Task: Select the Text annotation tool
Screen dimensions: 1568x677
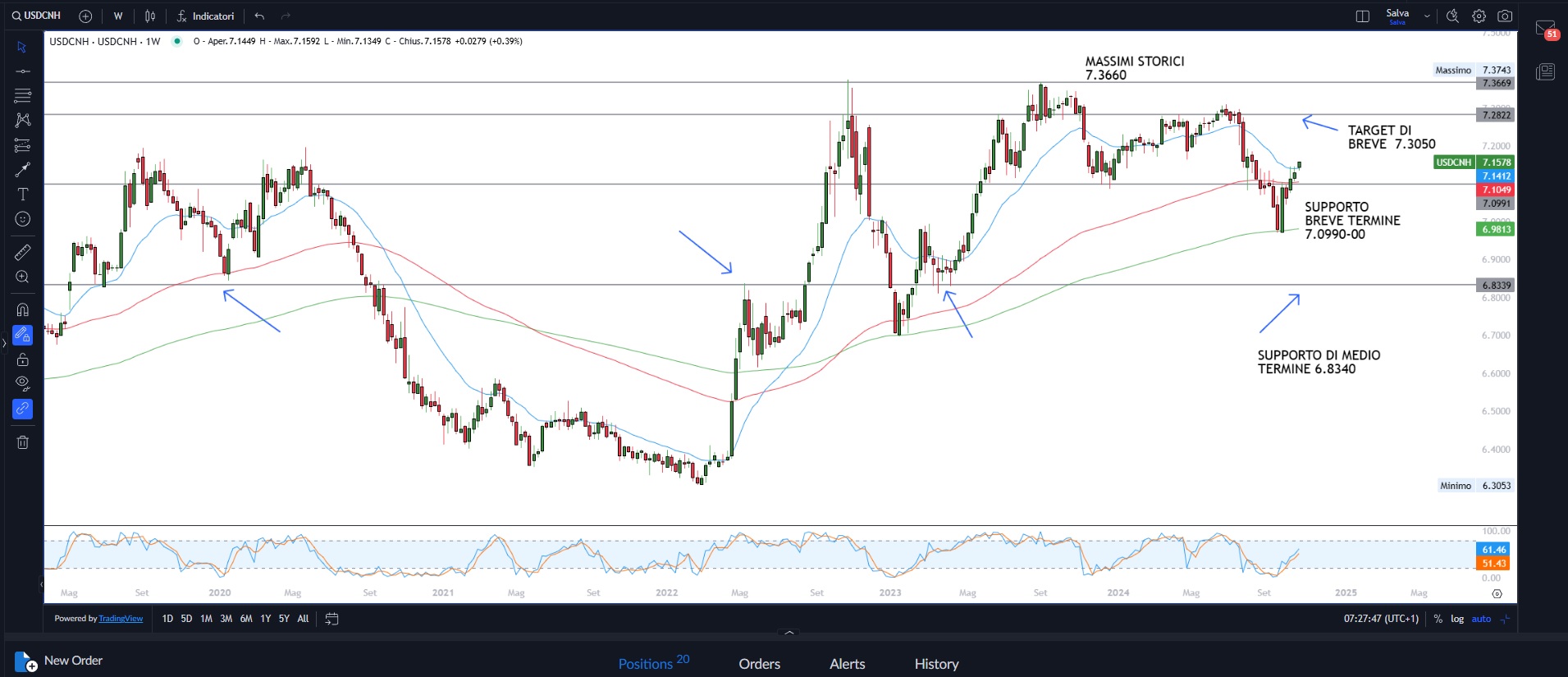Action: tap(23, 194)
